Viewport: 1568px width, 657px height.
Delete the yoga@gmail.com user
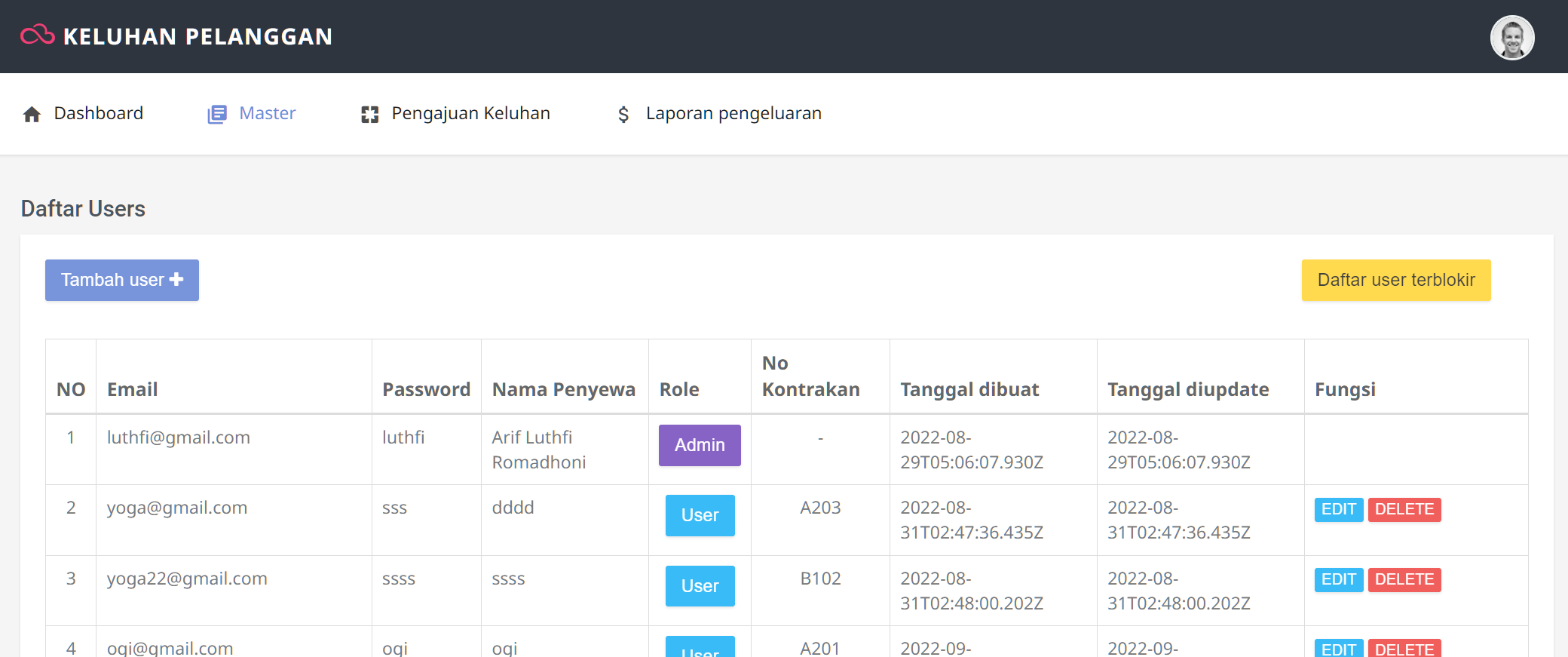1404,509
